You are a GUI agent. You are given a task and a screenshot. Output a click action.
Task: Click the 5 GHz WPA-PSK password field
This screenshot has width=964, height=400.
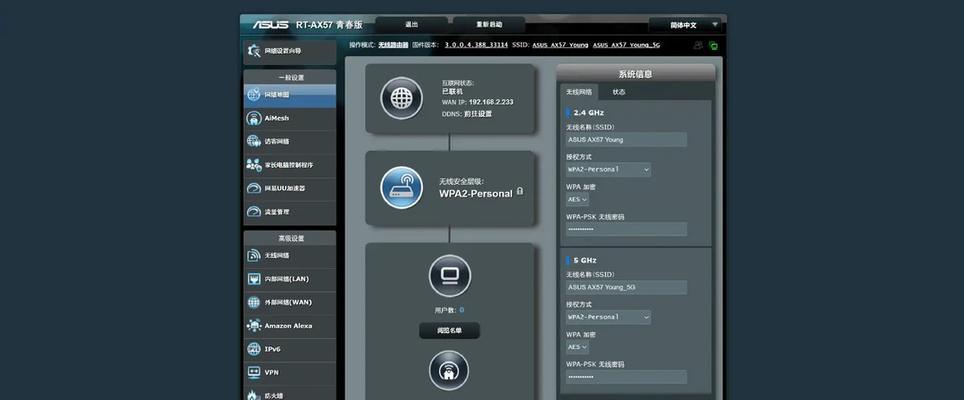coord(626,377)
